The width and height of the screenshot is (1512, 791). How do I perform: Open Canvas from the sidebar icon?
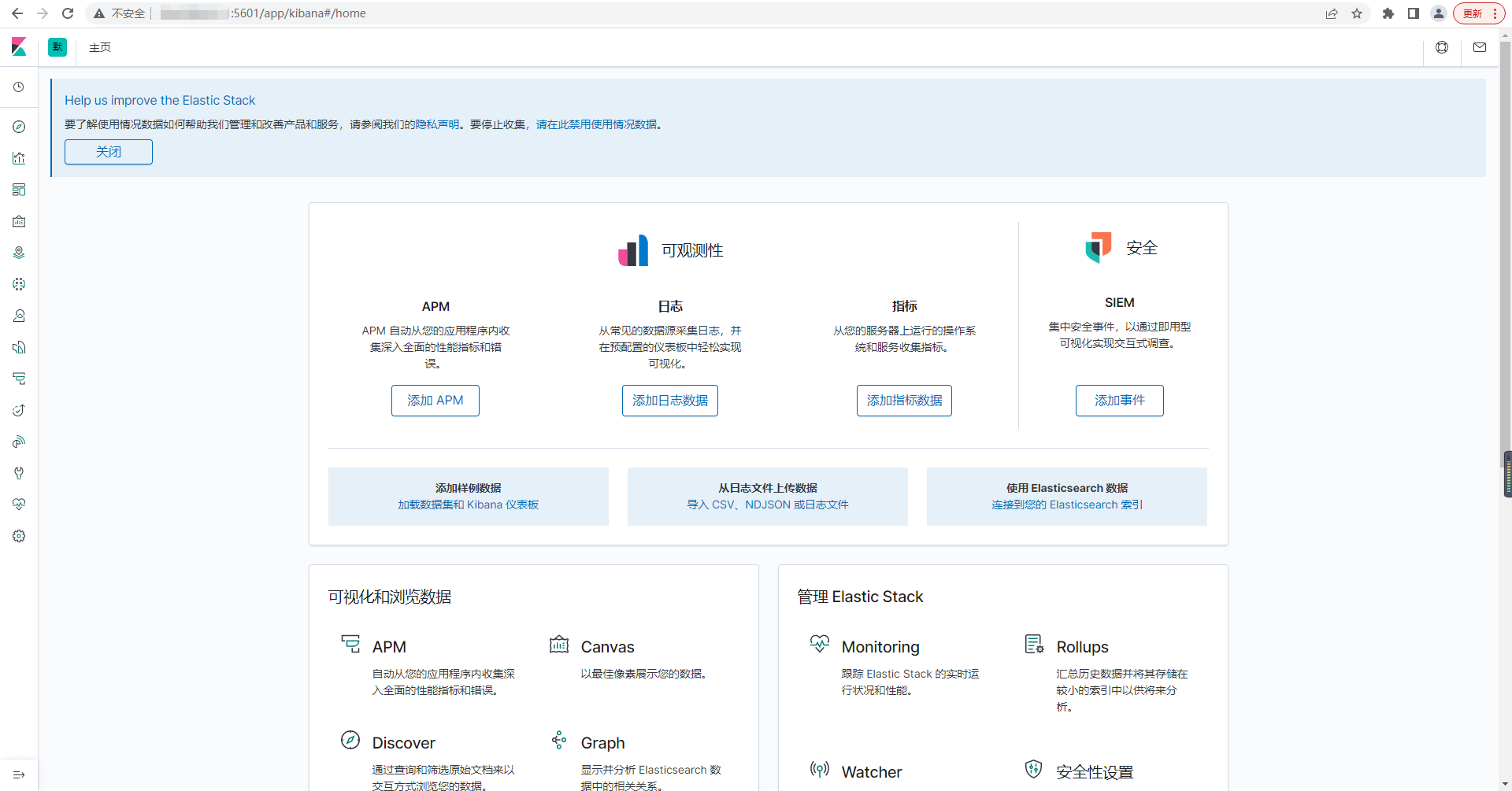point(19,221)
